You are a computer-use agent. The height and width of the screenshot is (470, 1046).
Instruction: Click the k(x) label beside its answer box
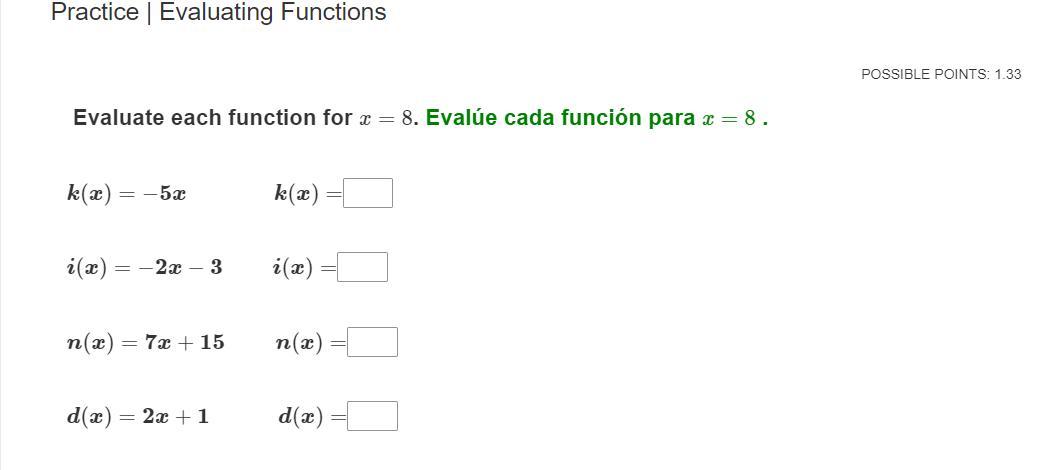pyautogui.click(x=296, y=193)
